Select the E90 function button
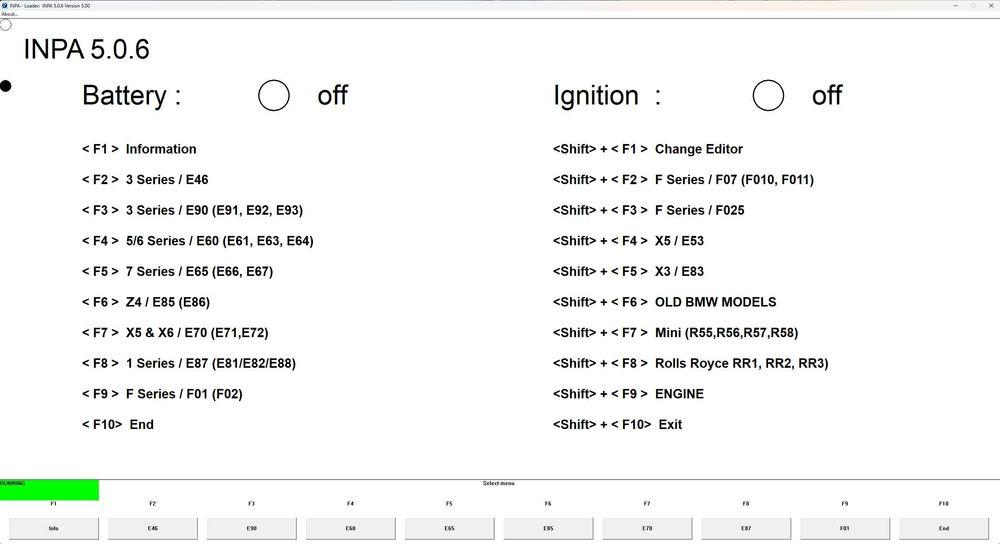 (x=251, y=528)
